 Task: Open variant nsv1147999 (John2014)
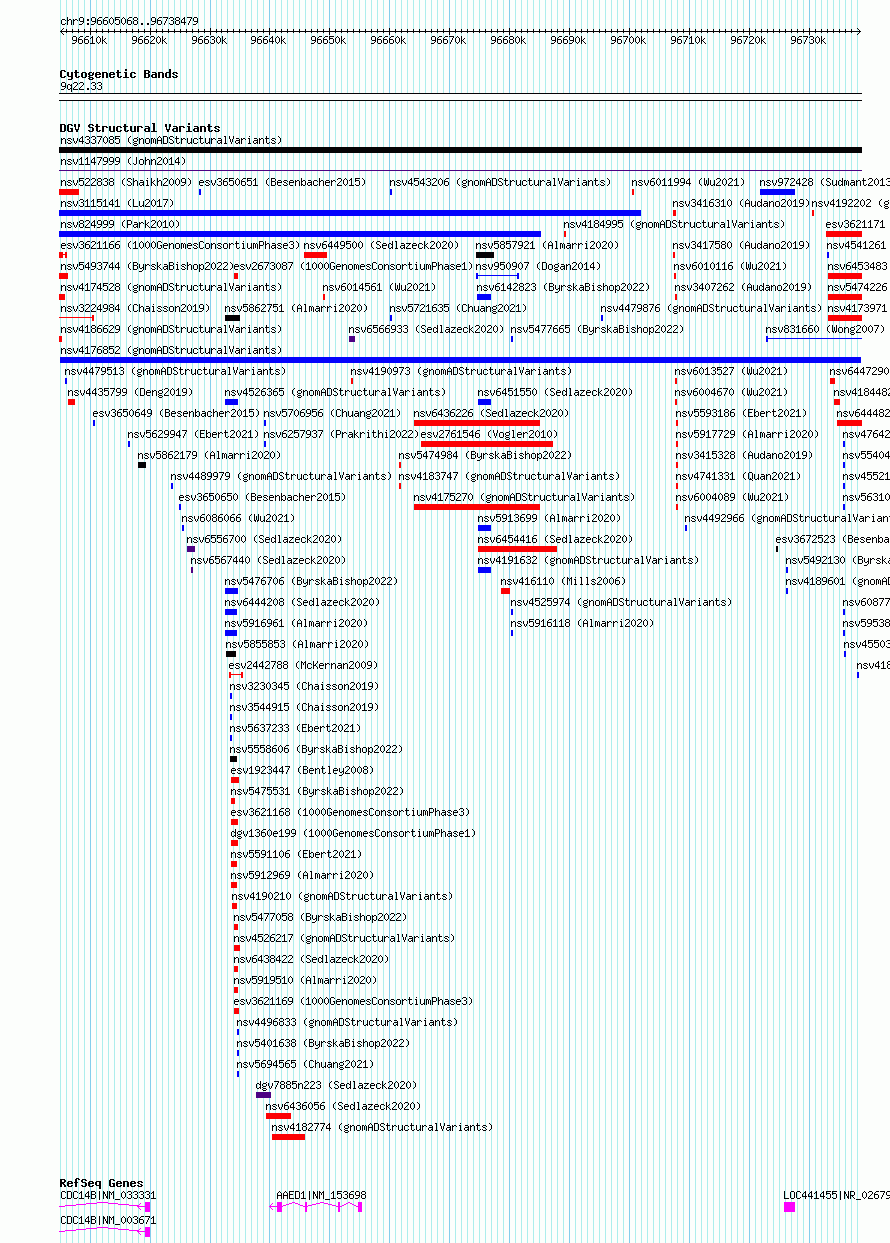[x=123, y=161]
